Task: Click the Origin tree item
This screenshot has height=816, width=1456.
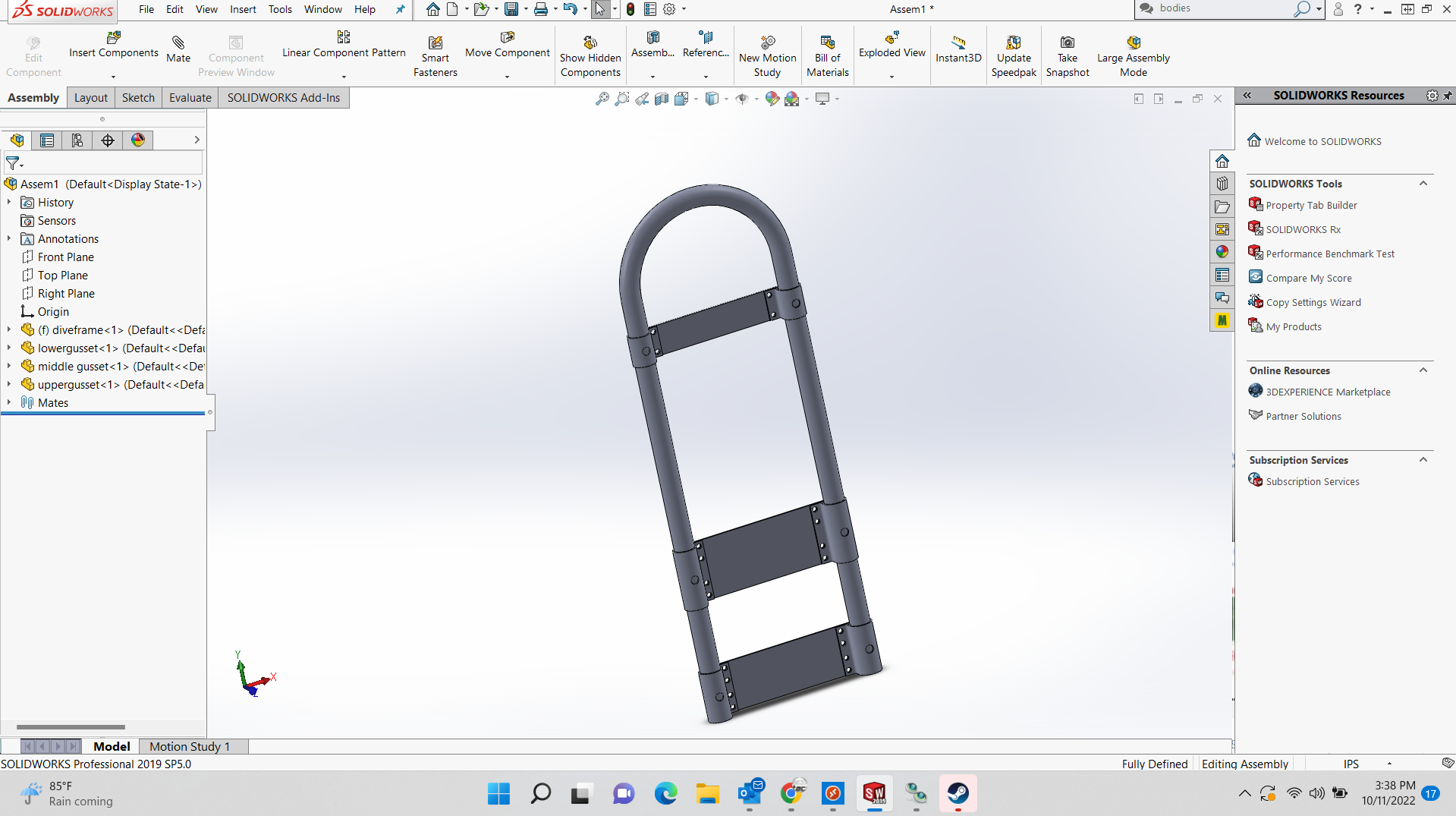Action: click(53, 311)
